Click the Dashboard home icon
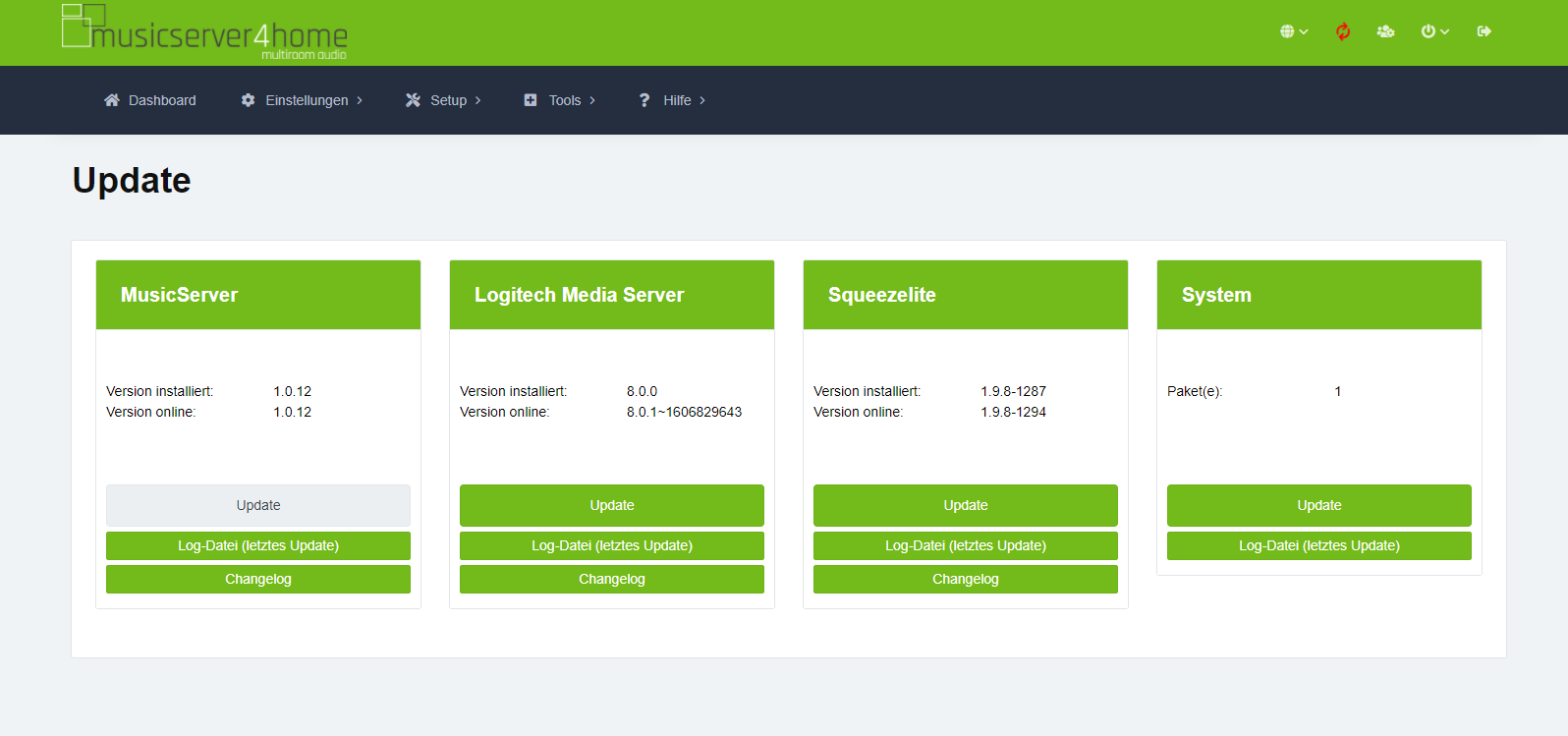This screenshot has height=736, width=1568. pos(112,100)
